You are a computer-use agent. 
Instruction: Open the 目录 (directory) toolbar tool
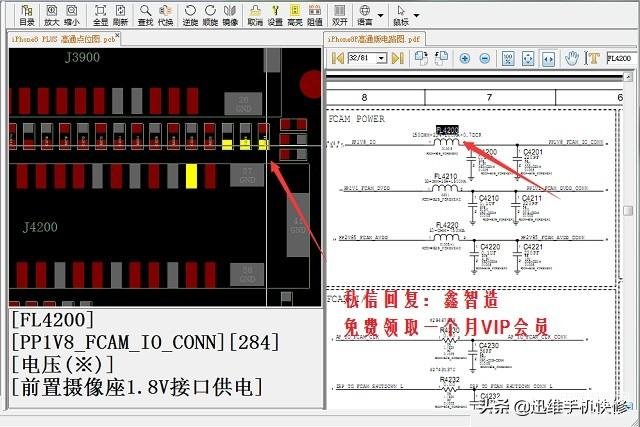(27, 16)
